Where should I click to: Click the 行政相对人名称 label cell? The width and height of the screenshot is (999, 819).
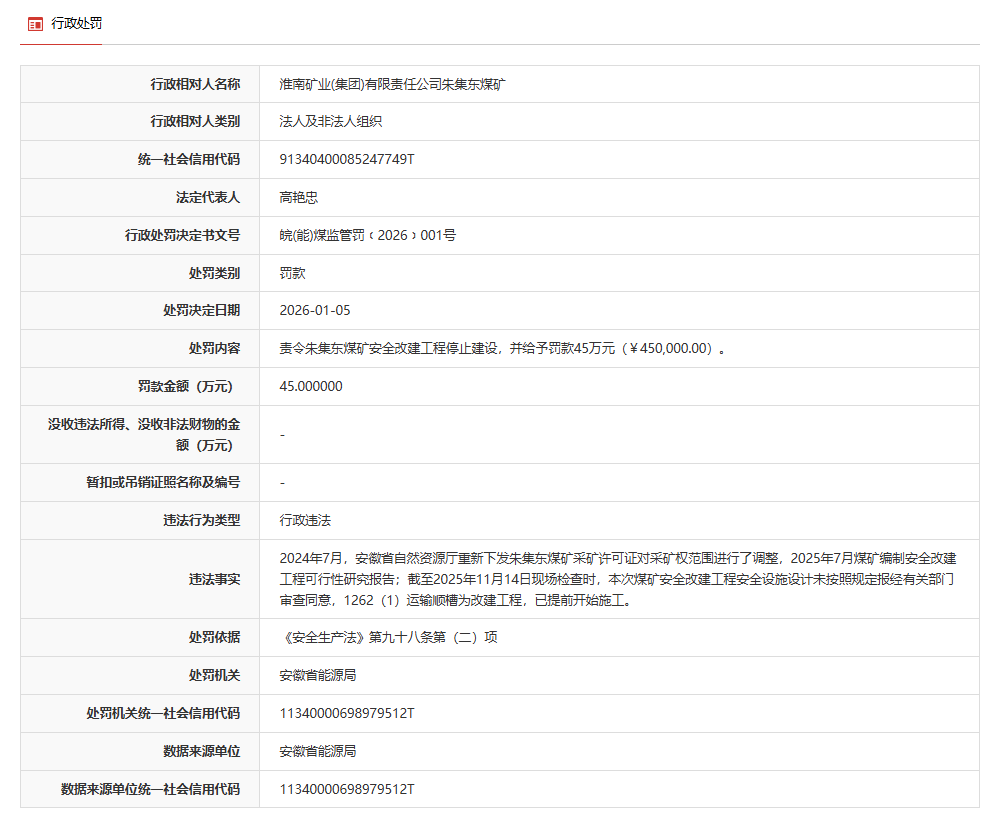pos(140,84)
